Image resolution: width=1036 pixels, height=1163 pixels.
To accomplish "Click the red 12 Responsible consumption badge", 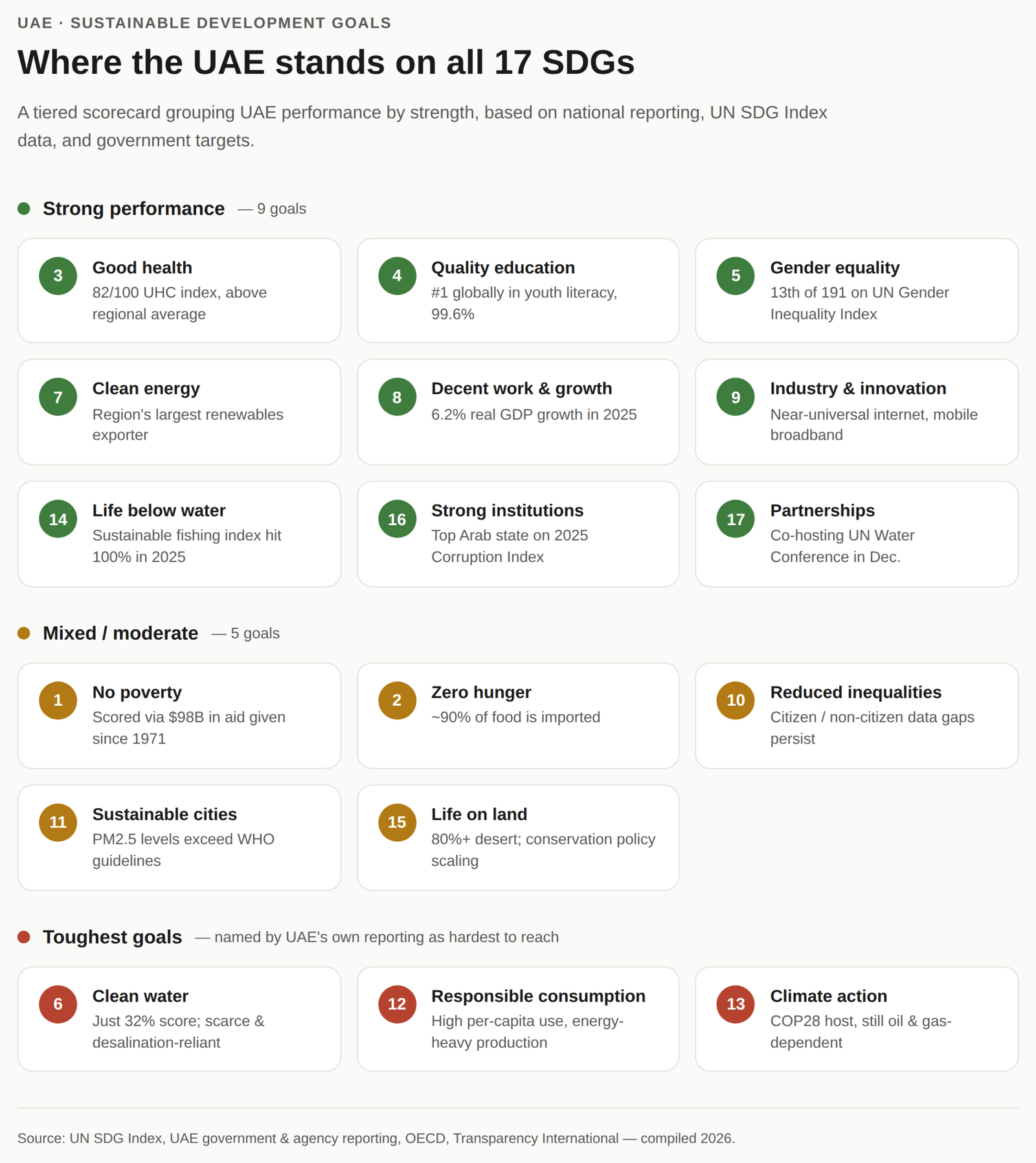I will coord(397,1004).
